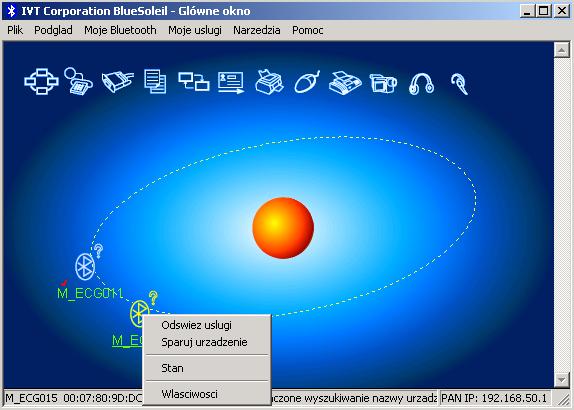574x410 pixels.
Task: Open Wlasciwosci from the context menu
Action: [190, 394]
